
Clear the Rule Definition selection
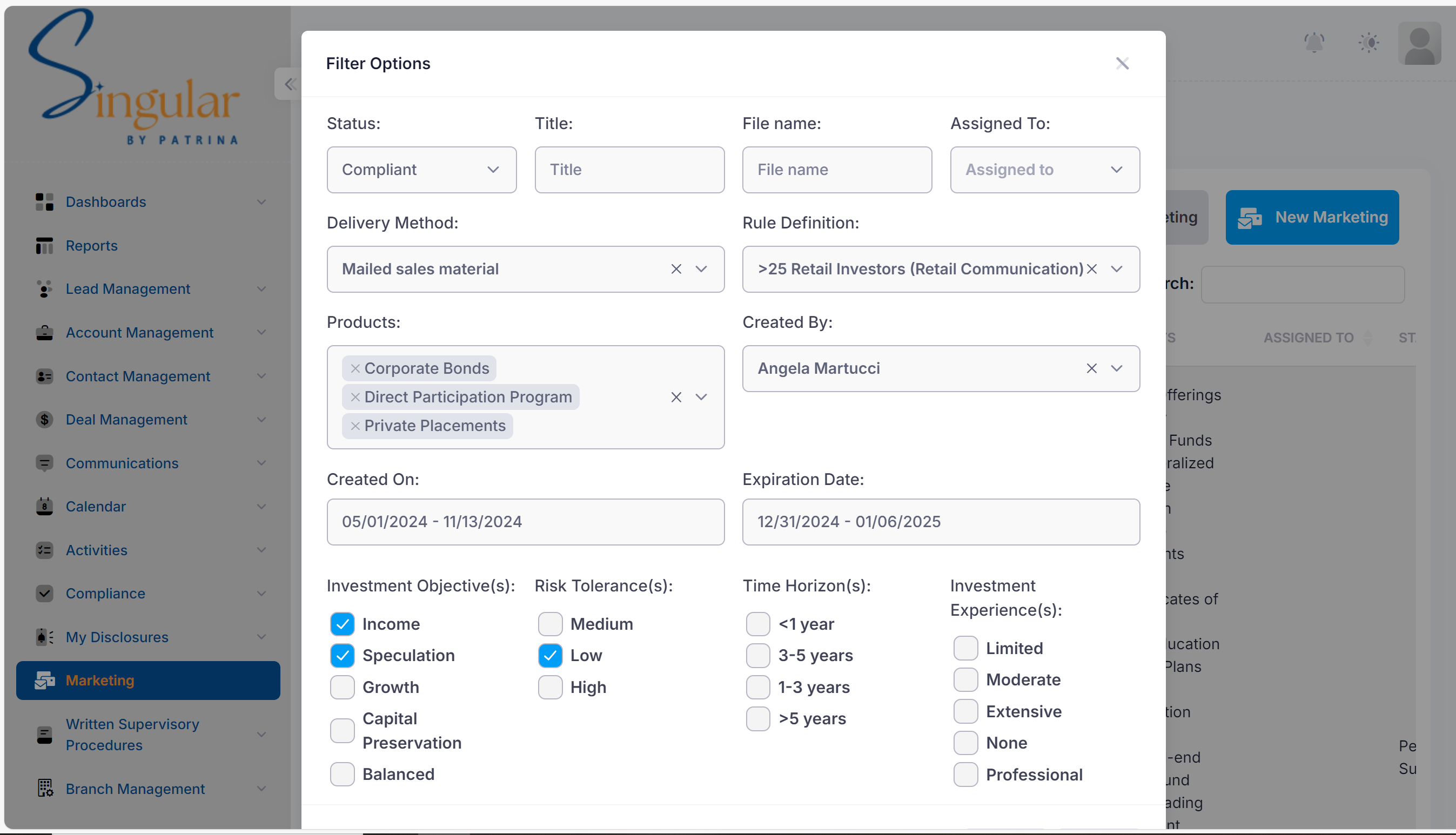1092,269
